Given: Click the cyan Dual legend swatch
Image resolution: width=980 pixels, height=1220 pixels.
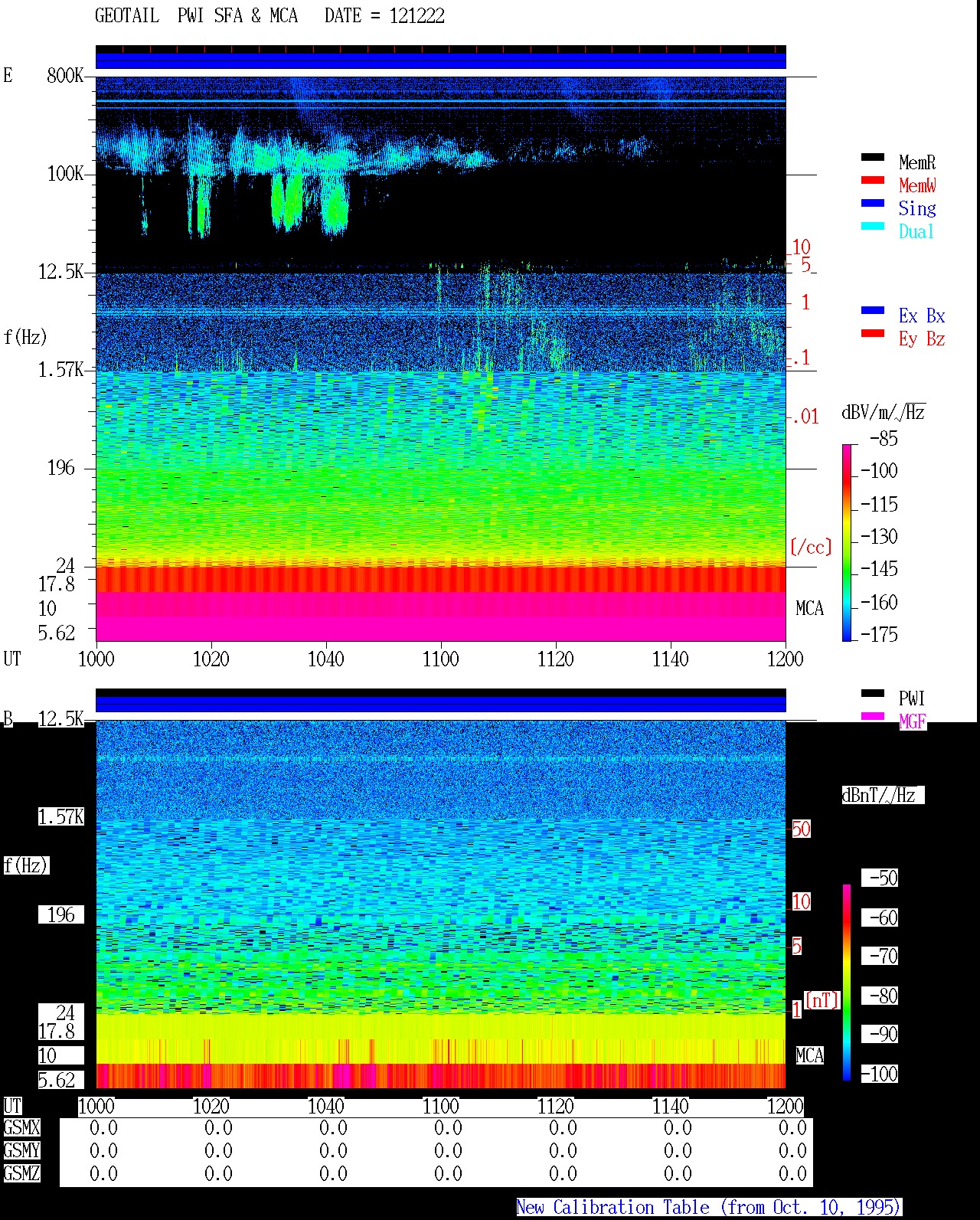Looking at the screenshot, I should [x=872, y=226].
